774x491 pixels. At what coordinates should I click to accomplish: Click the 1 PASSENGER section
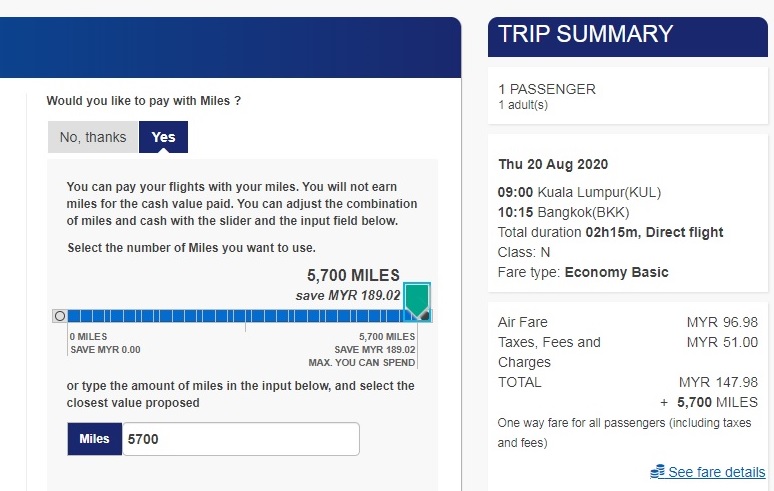coord(628,96)
